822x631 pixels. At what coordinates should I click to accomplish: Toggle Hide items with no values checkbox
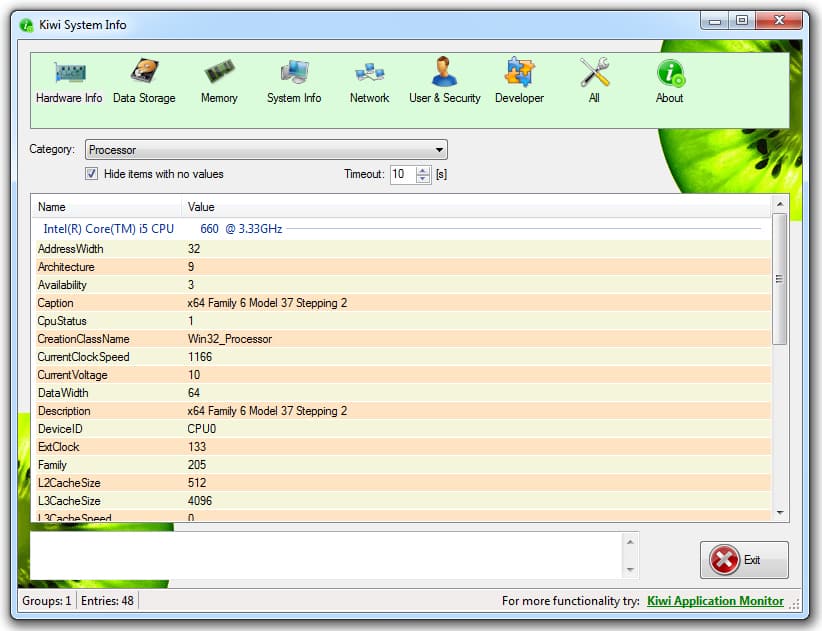tap(92, 173)
